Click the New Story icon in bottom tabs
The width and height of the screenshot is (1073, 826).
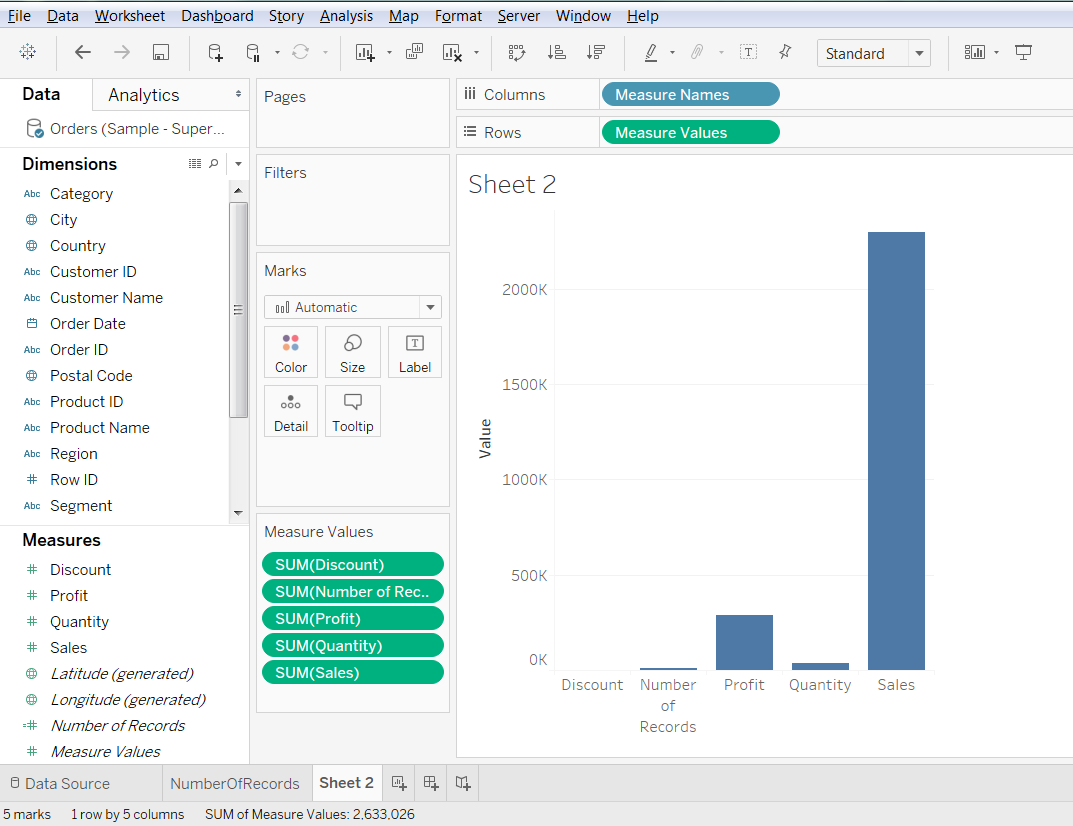pyautogui.click(x=463, y=783)
